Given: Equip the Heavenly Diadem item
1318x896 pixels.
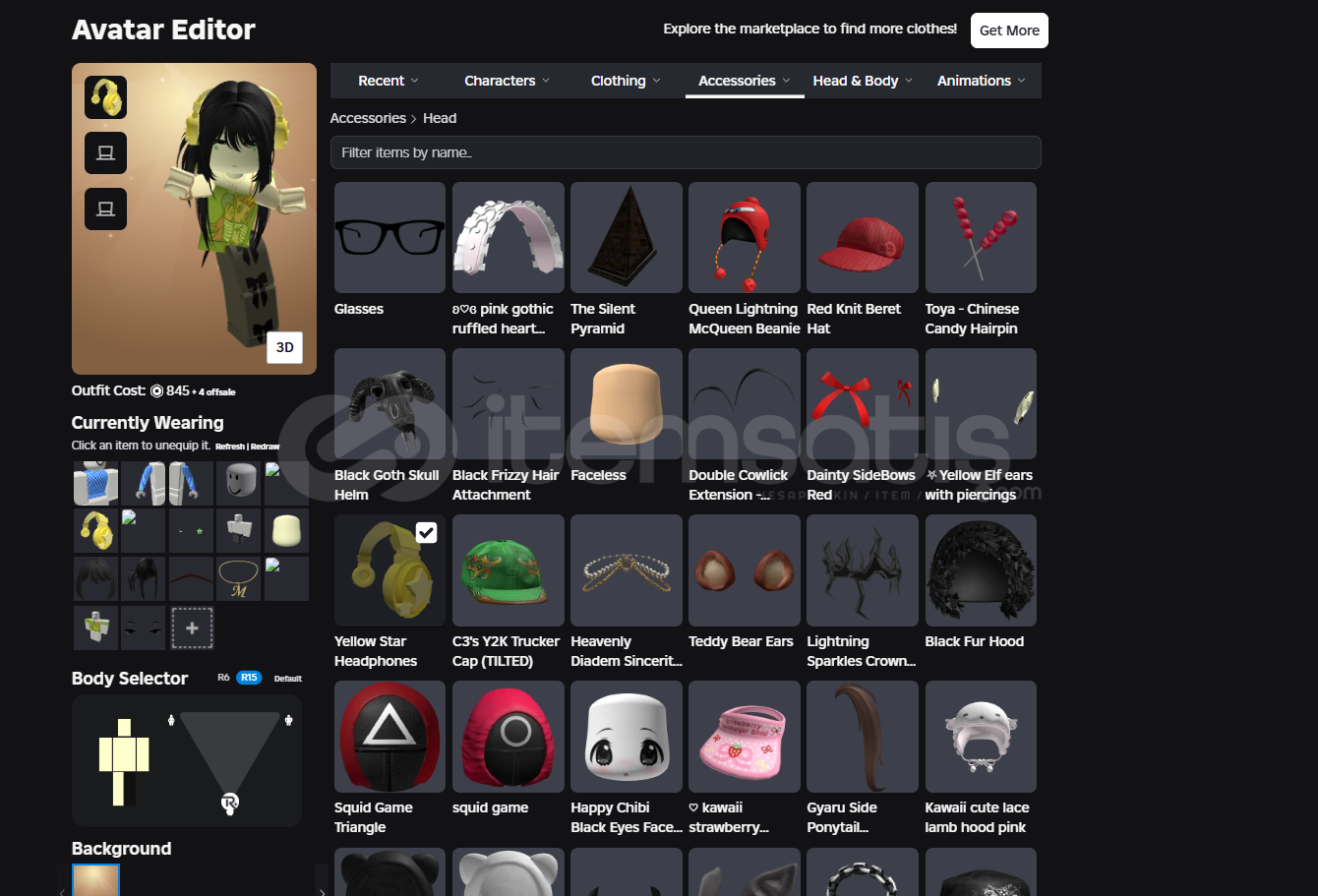Looking at the screenshot, I should click(x=627, y=569).
